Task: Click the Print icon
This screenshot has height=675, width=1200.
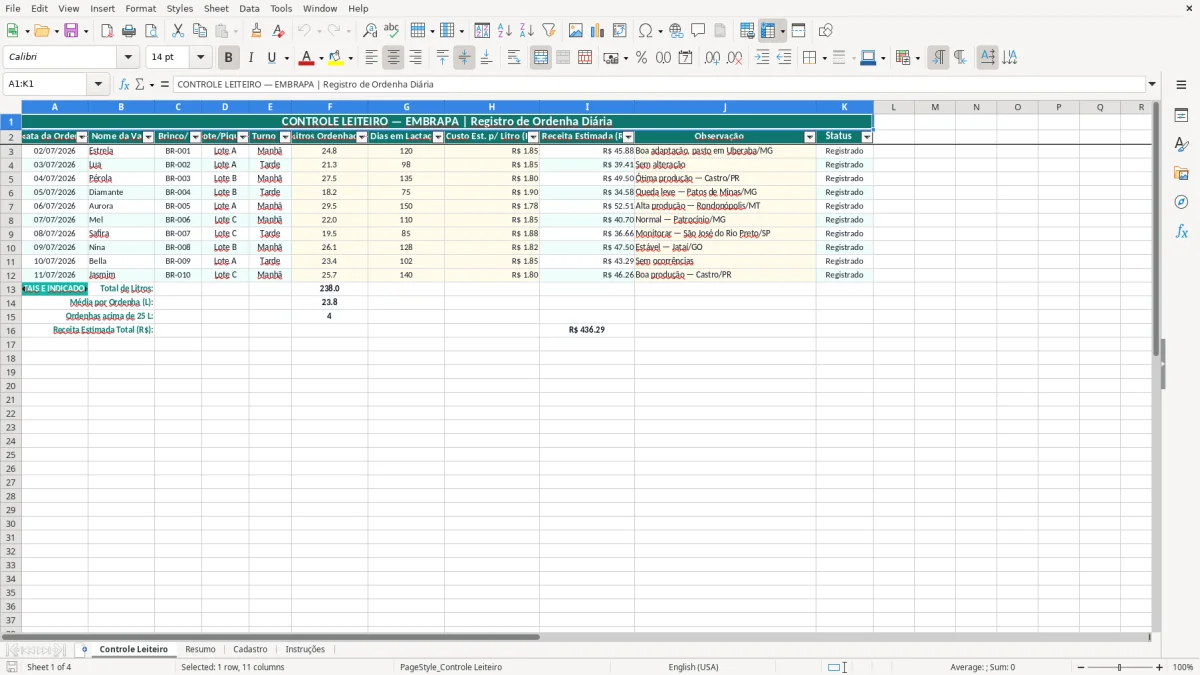Action: [x=129, y=31]
